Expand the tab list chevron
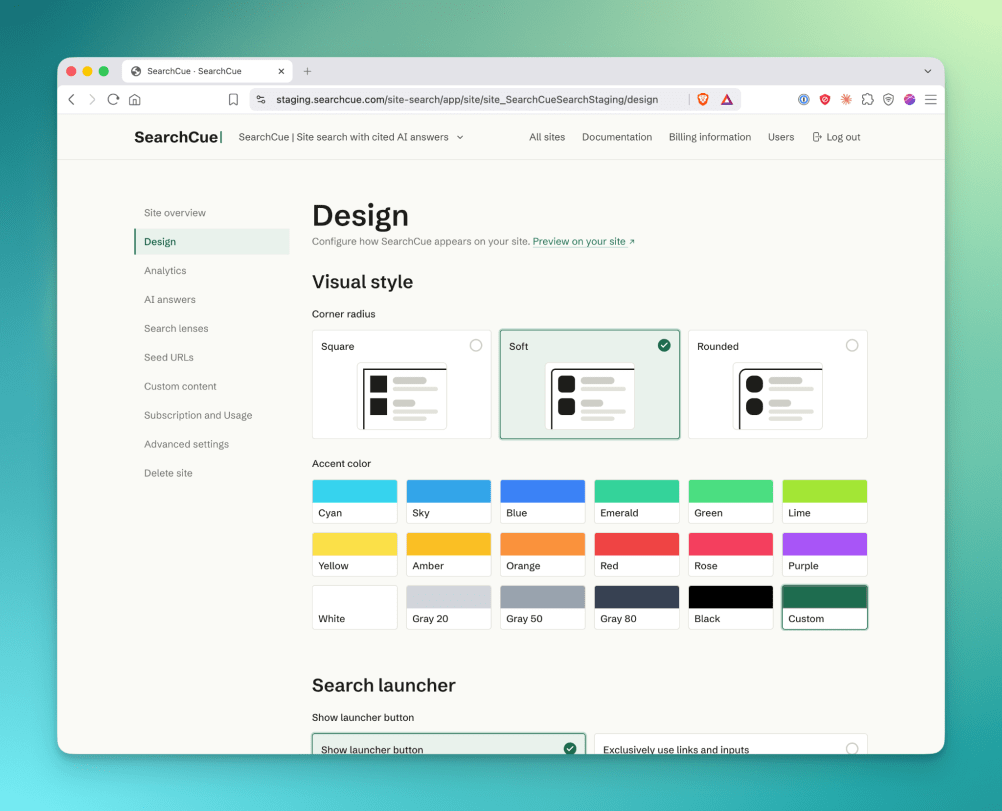This screenshot has height=811, width=1002. click(x=928, y=71)
